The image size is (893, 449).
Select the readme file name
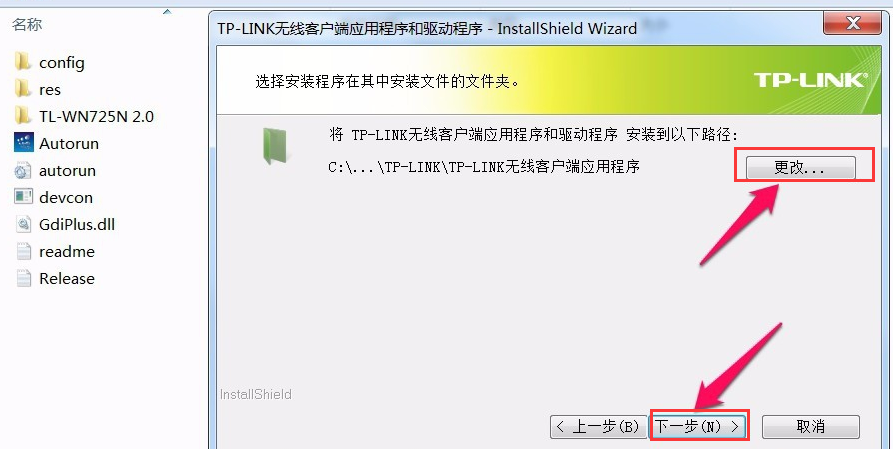[x=67, y=251]
